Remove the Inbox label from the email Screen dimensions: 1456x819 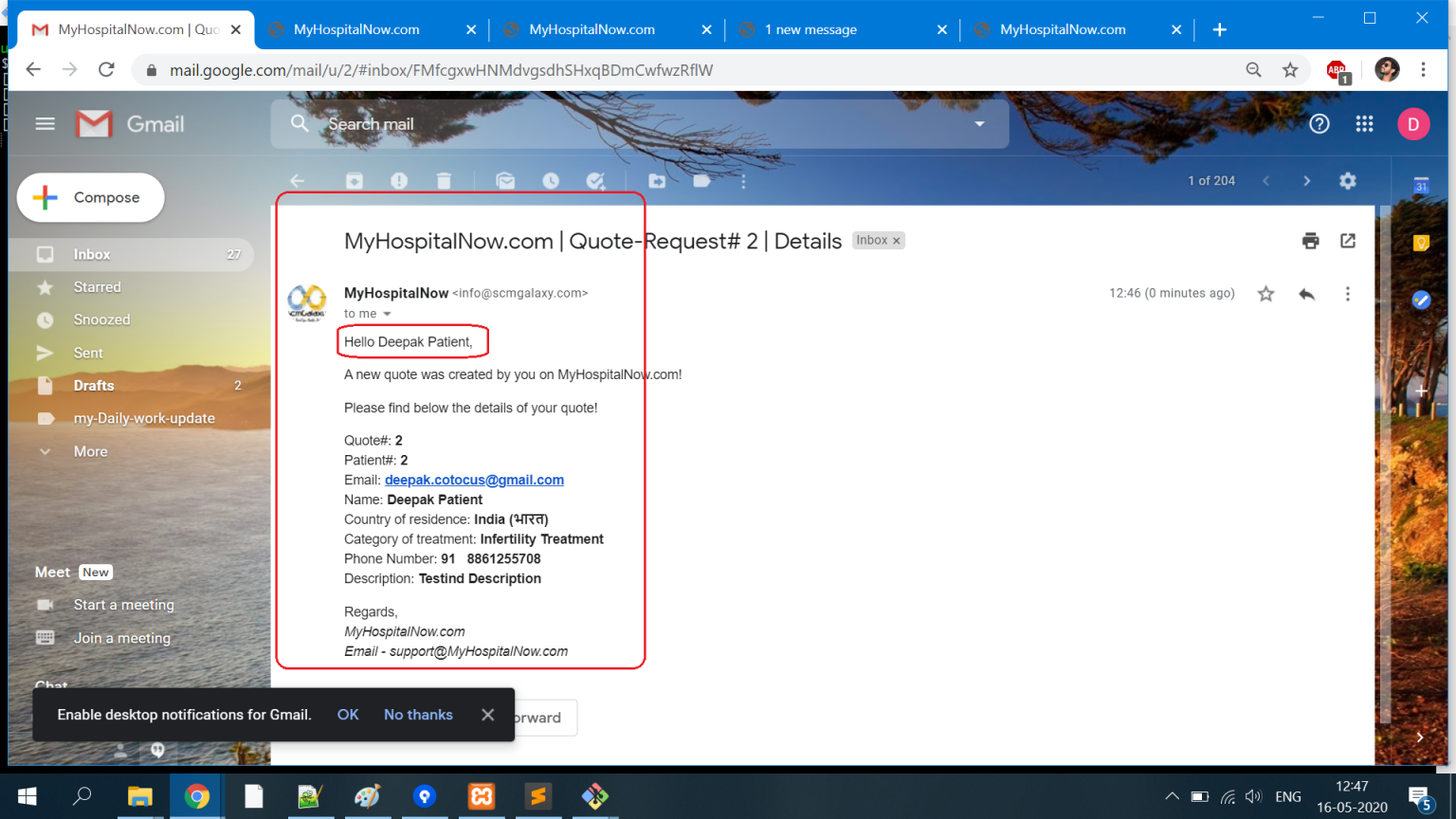pos(896,241)
